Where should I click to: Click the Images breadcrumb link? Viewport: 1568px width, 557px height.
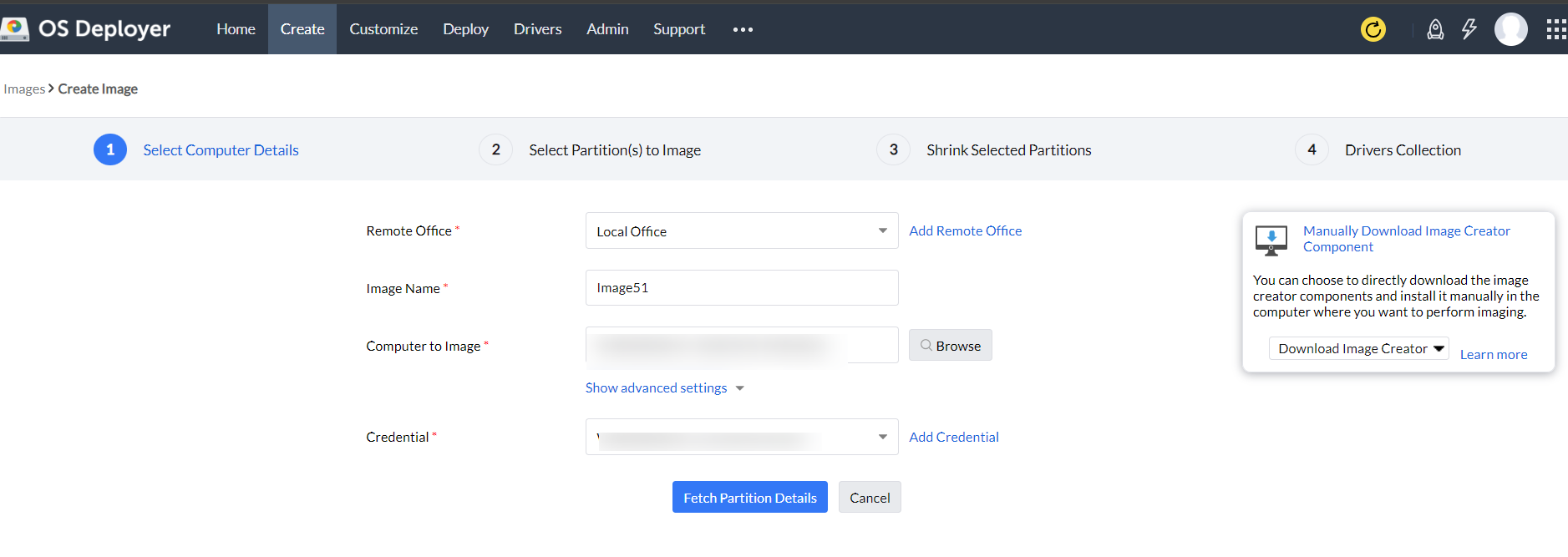point(24,89)
